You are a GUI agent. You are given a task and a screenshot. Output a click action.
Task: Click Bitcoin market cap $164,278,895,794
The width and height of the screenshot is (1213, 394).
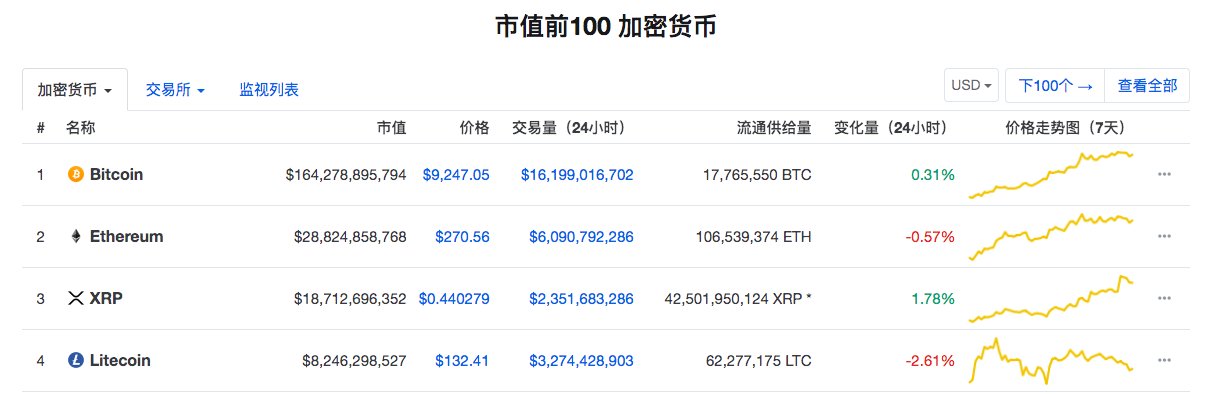point(346,175)
